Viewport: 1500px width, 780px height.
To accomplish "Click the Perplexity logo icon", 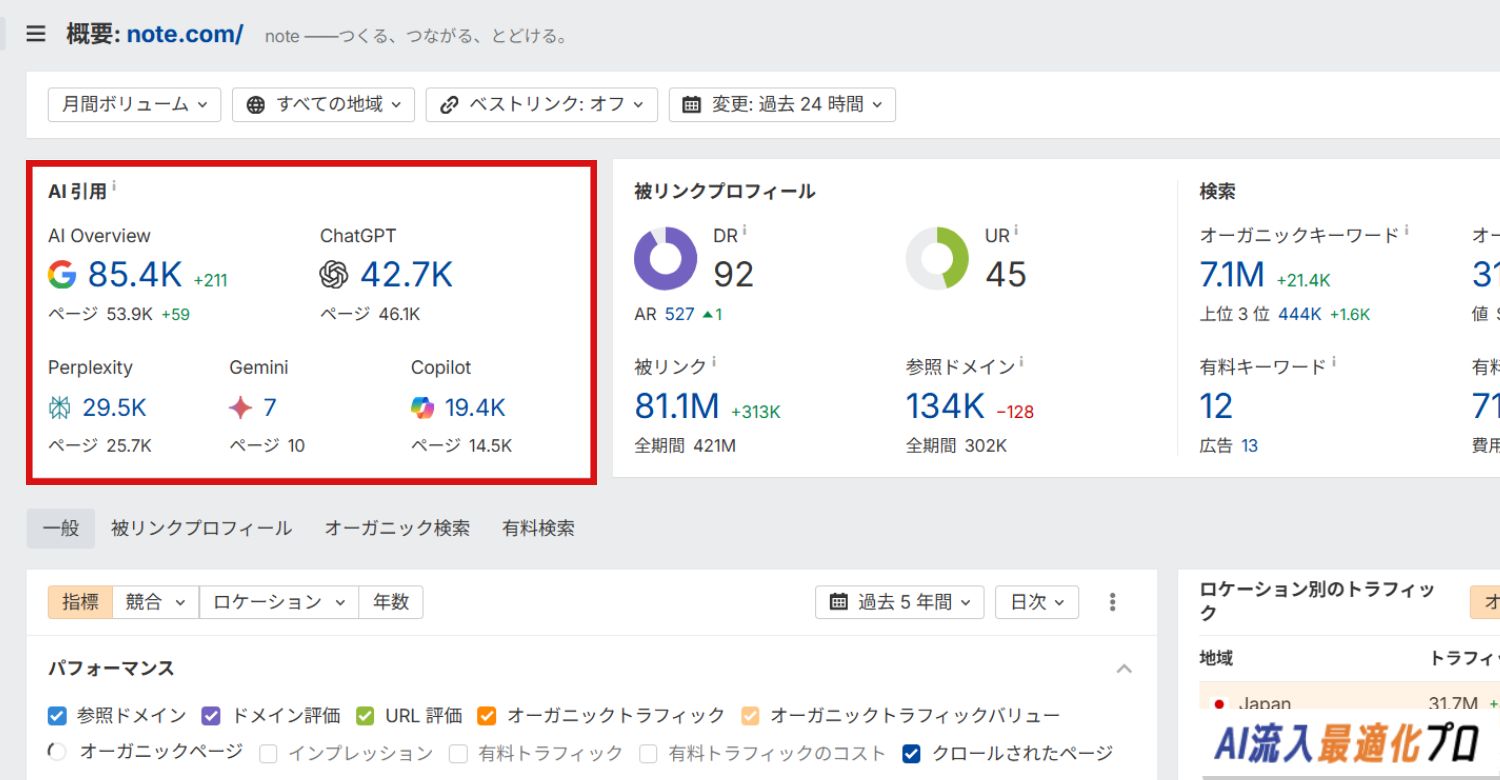I will click(60, 407).
